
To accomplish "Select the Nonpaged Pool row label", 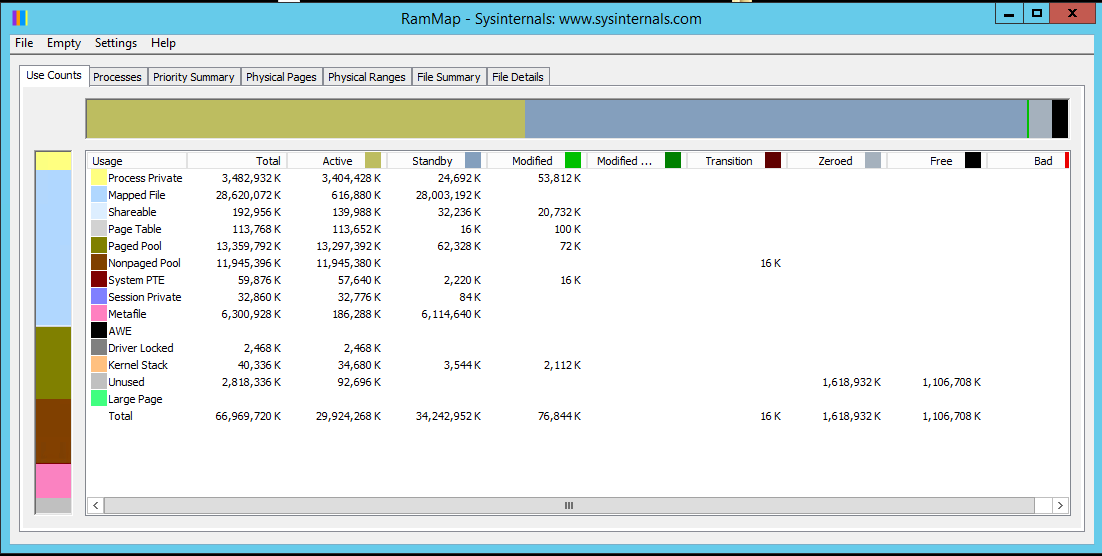I will pos(144,263).
